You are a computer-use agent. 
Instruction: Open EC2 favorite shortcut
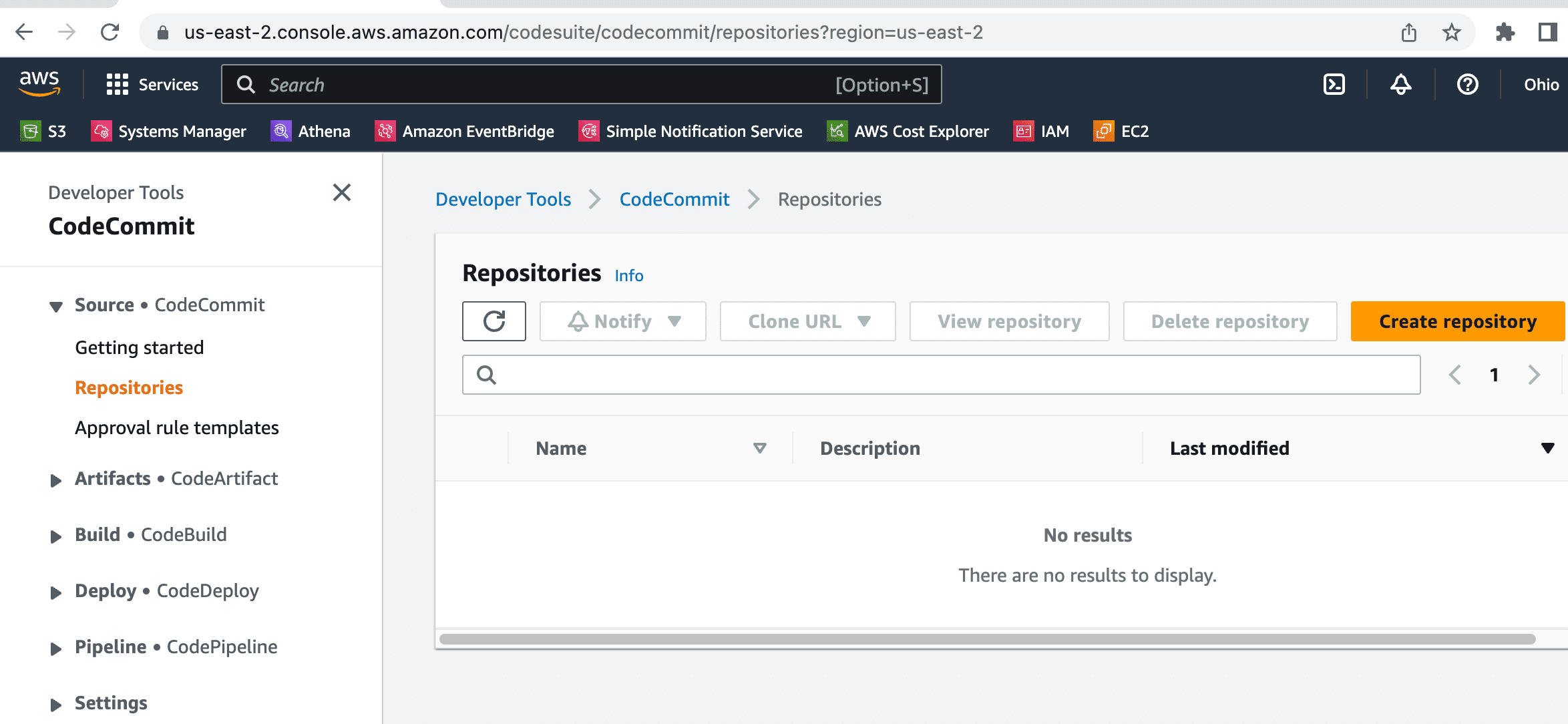click(1121, 132)
